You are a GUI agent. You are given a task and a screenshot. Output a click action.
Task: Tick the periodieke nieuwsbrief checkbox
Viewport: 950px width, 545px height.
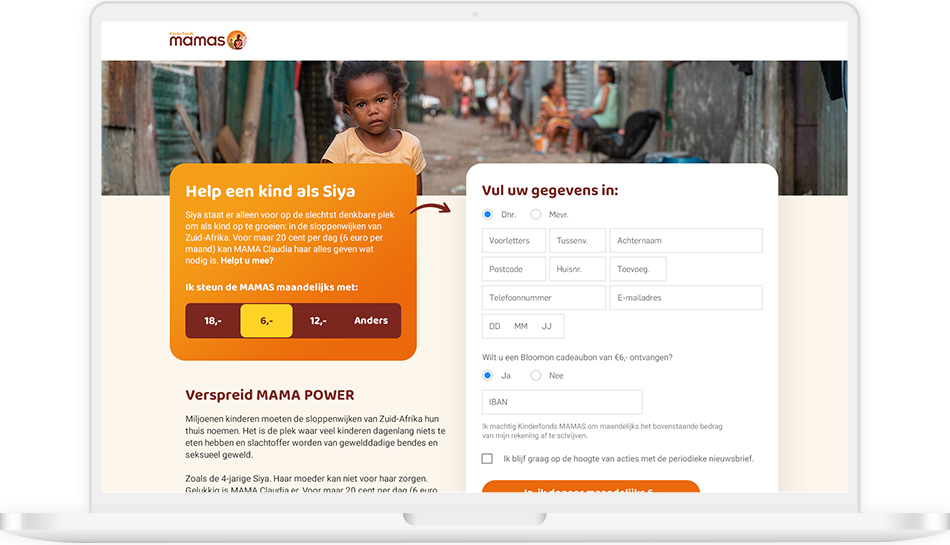click(x=487, y=458)
